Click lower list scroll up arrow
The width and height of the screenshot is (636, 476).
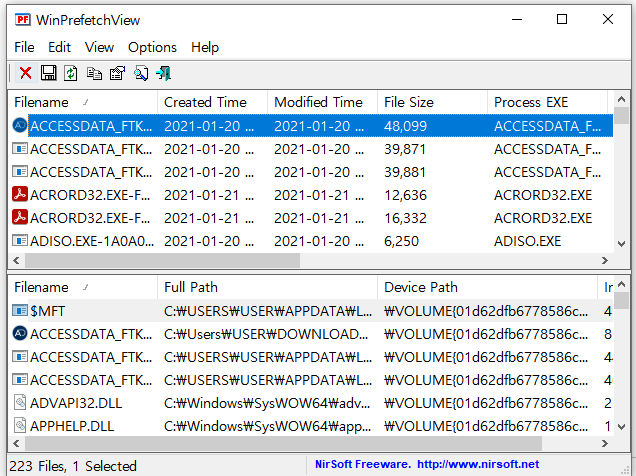(621, 284)
